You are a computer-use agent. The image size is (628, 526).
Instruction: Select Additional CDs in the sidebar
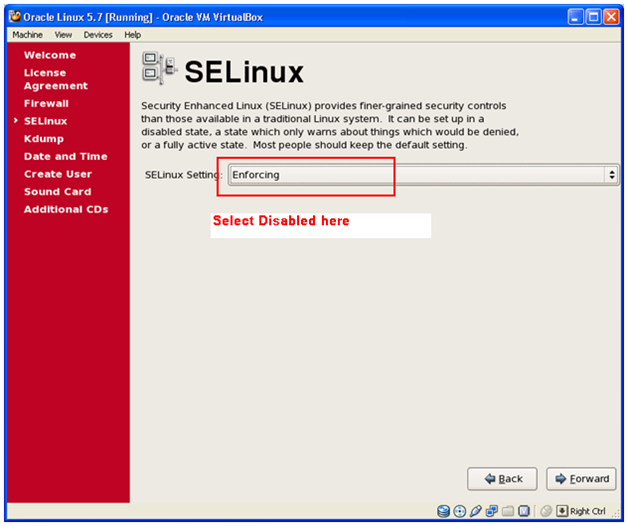click(66, 209)
